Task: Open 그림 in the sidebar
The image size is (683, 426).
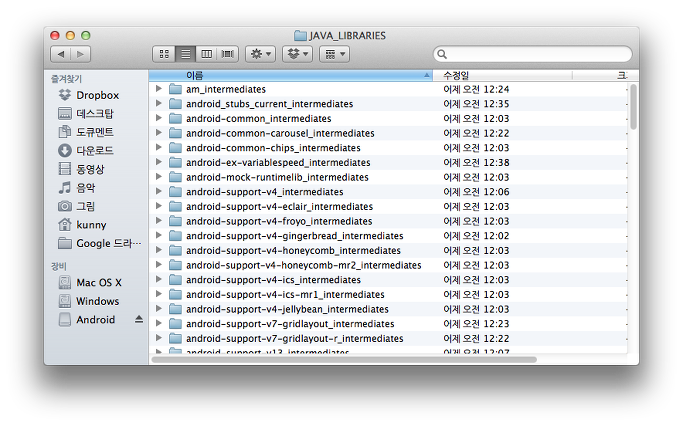Action: coord(77,206)
